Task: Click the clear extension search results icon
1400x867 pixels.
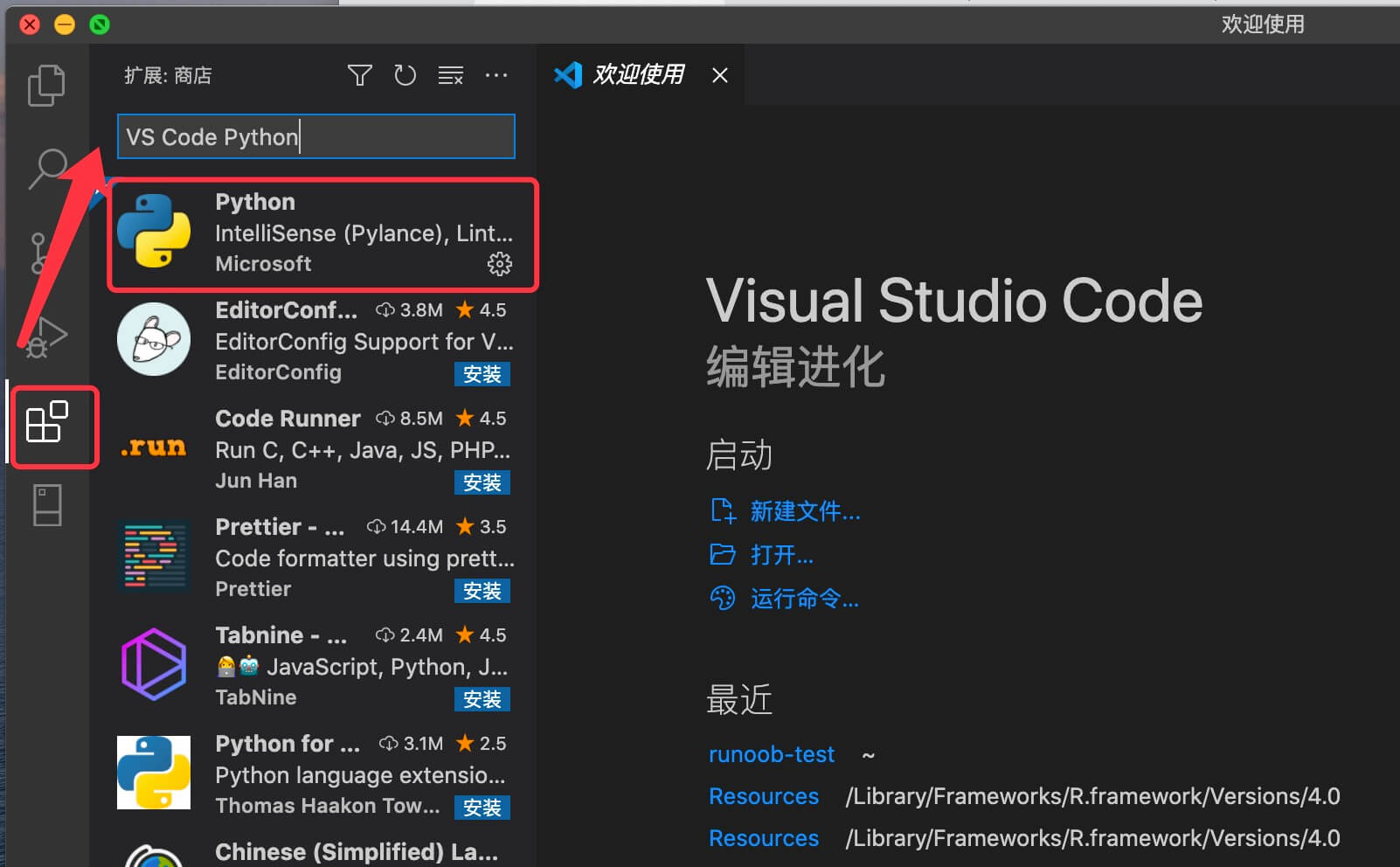Action: coord(451,75)
